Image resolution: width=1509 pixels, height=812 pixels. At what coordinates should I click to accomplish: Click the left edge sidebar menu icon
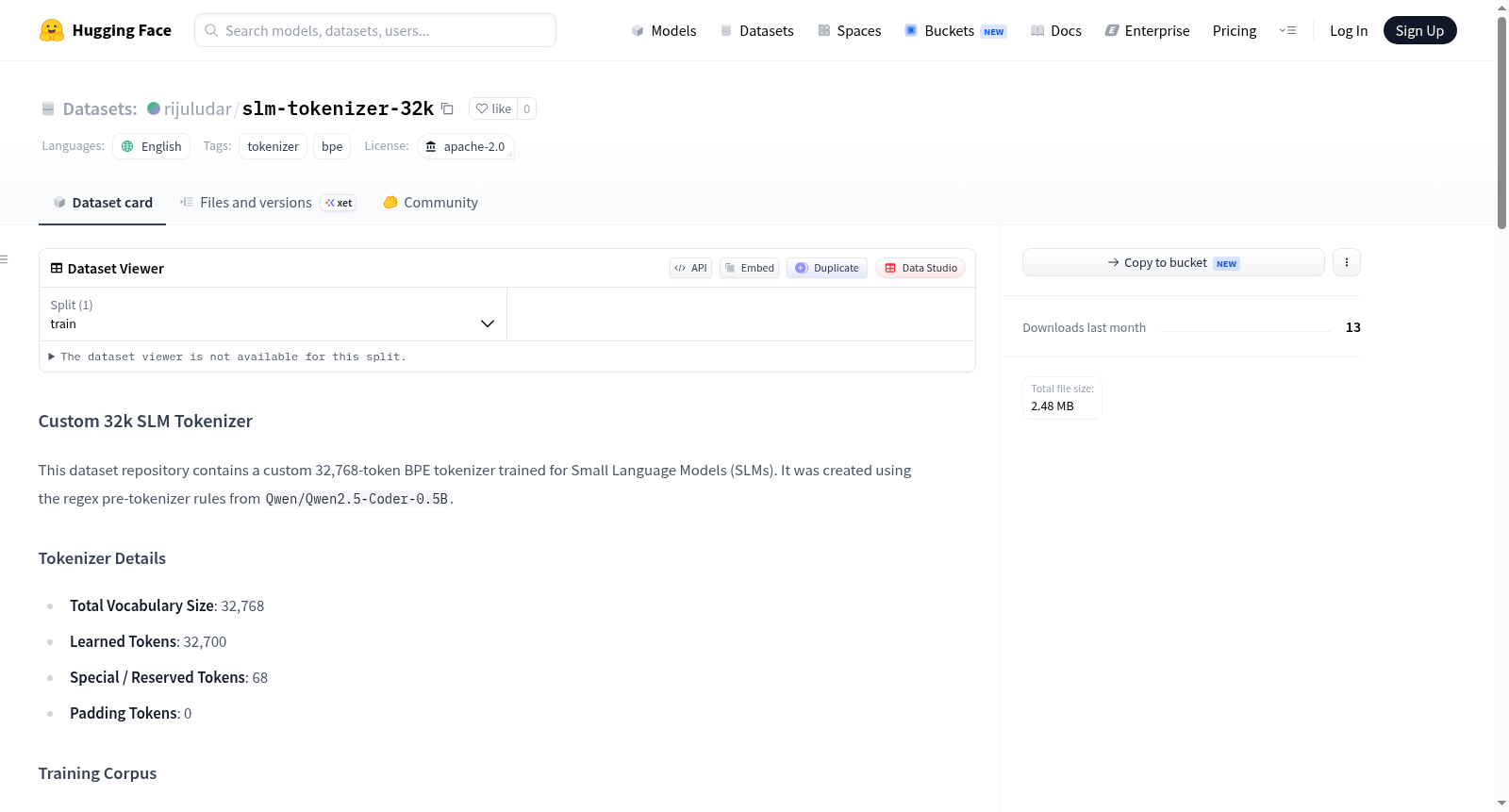click(5, 259)
